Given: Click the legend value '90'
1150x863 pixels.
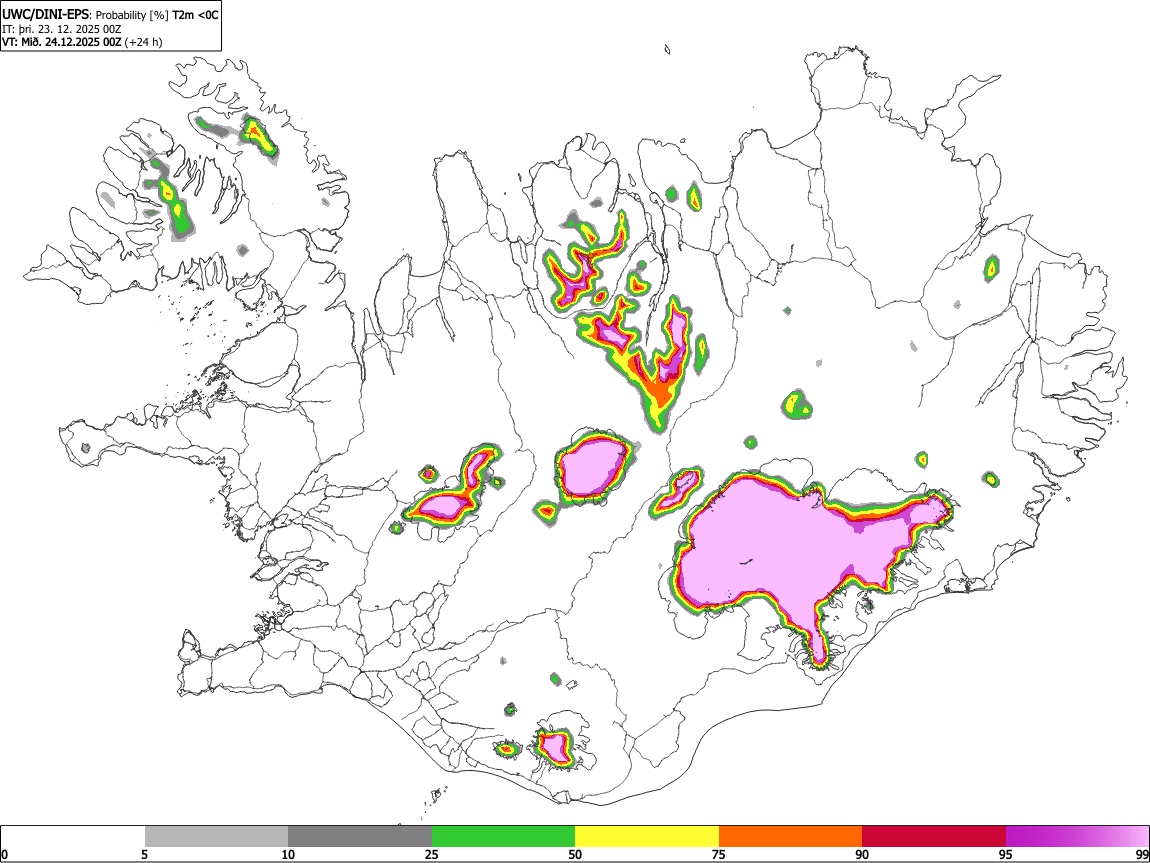Looking at the screenshot, I should pos(862,854).
